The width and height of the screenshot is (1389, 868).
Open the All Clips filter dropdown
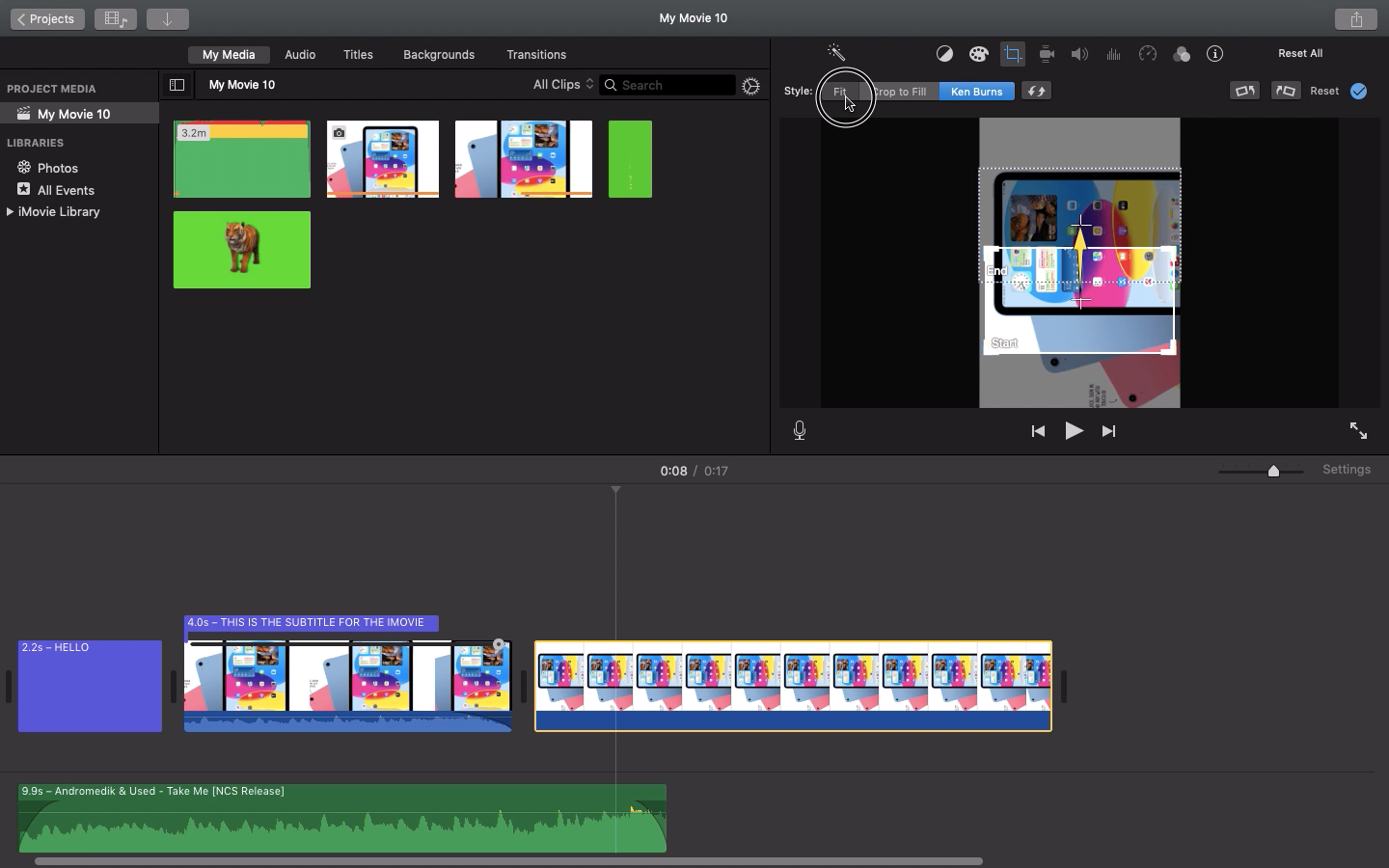563,85
